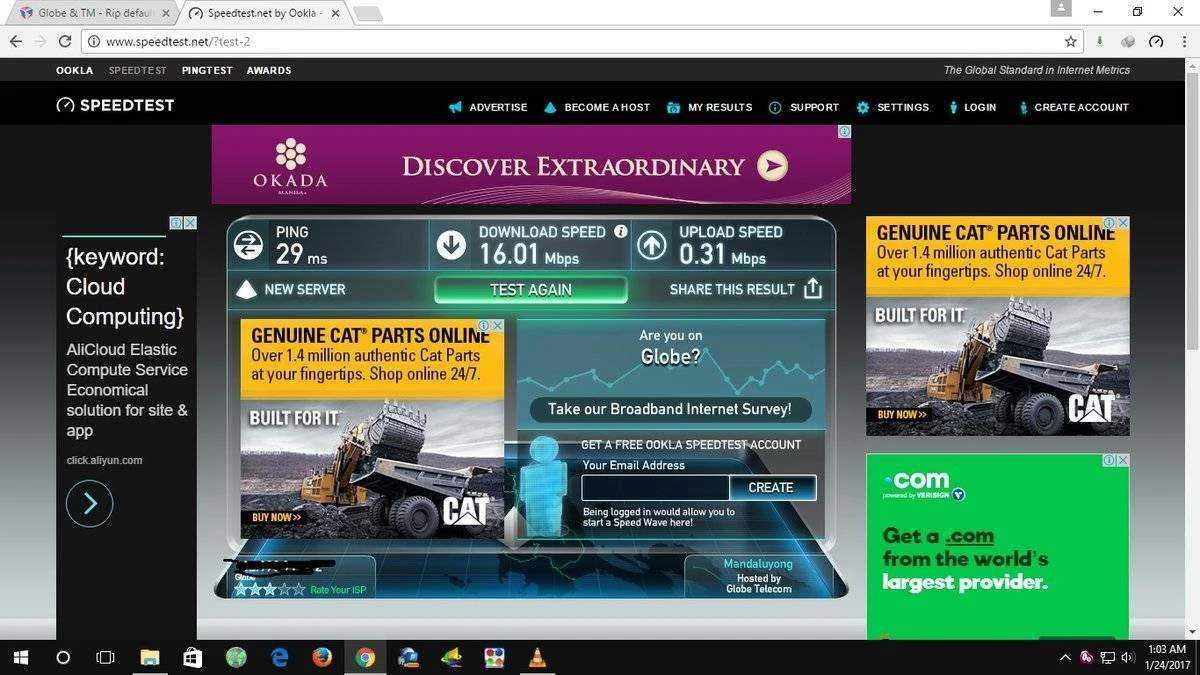Click the Advertise megaphone icon
This screenshot has width=1200, height=675.
[455, 107]
